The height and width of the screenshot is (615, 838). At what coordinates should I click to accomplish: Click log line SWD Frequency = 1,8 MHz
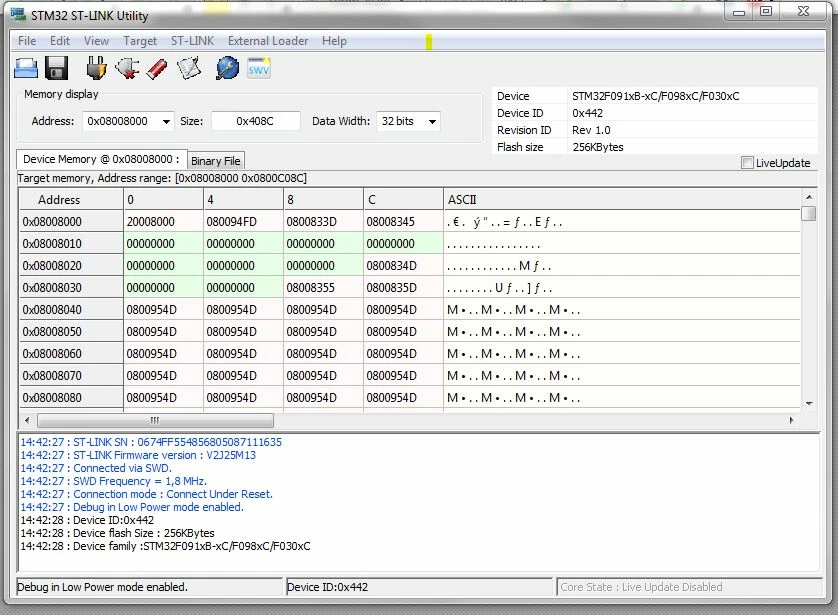113,481
